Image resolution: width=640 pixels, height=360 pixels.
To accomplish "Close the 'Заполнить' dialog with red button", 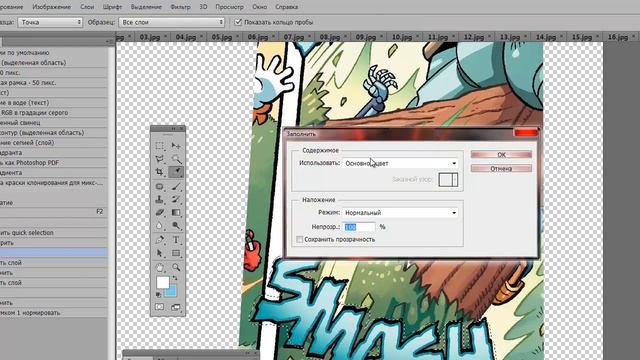I will [x=526, y=133].
